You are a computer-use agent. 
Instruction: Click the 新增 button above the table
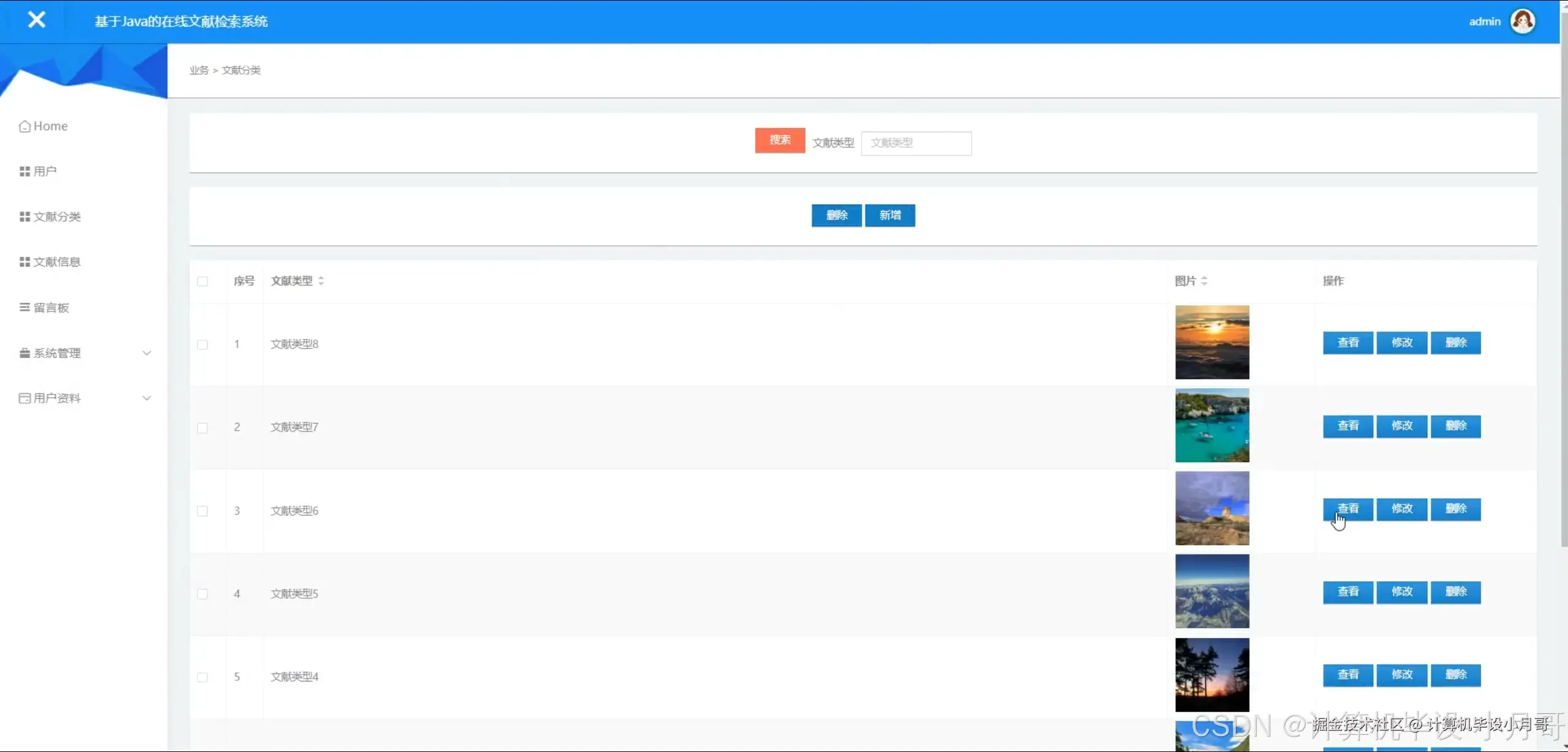(x=890, y=216)
